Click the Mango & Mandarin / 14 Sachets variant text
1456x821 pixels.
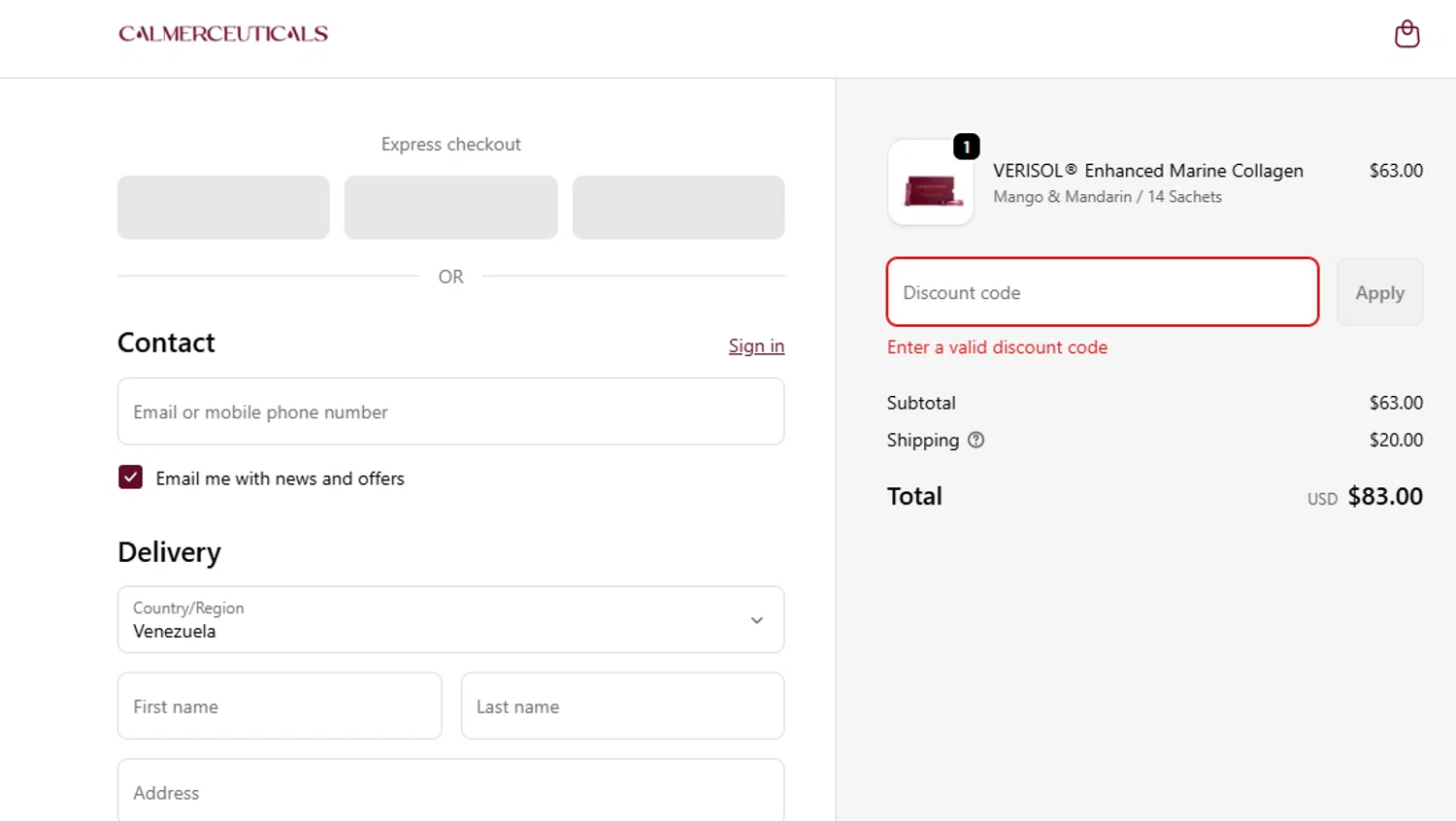tap(1108, 197)
